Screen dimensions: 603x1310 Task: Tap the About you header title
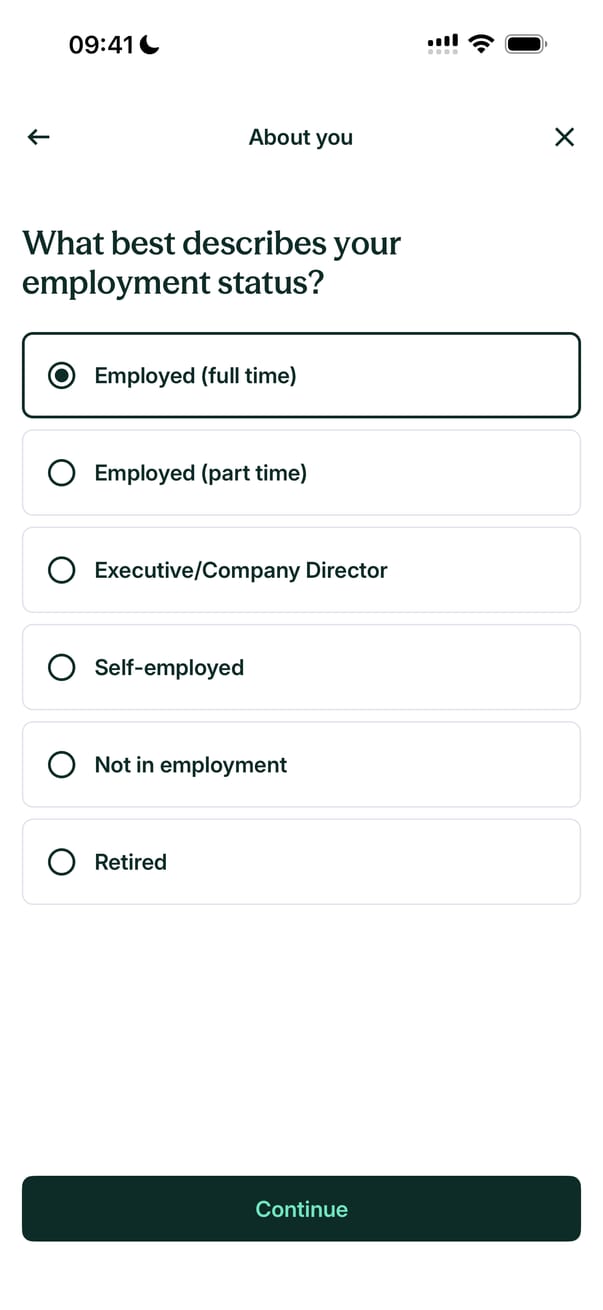(301, 137)
